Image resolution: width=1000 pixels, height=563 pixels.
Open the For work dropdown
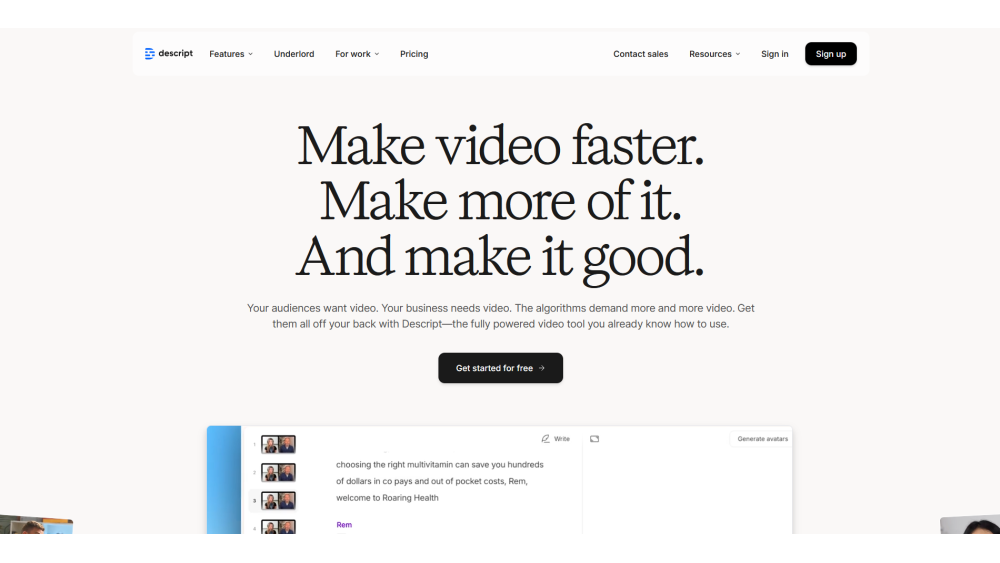point(357,54)
